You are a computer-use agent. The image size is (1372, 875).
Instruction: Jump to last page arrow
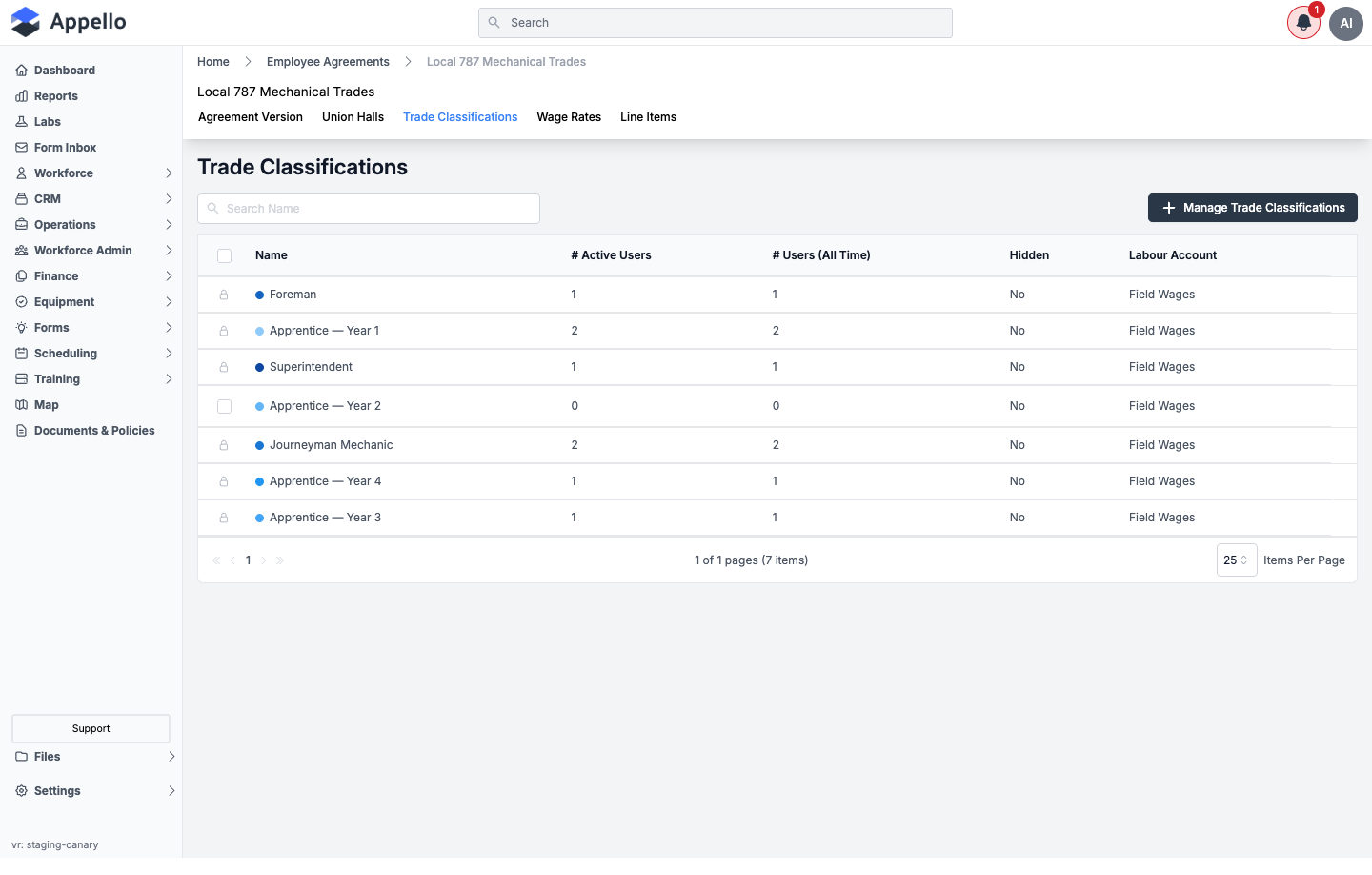pos(280,560)
